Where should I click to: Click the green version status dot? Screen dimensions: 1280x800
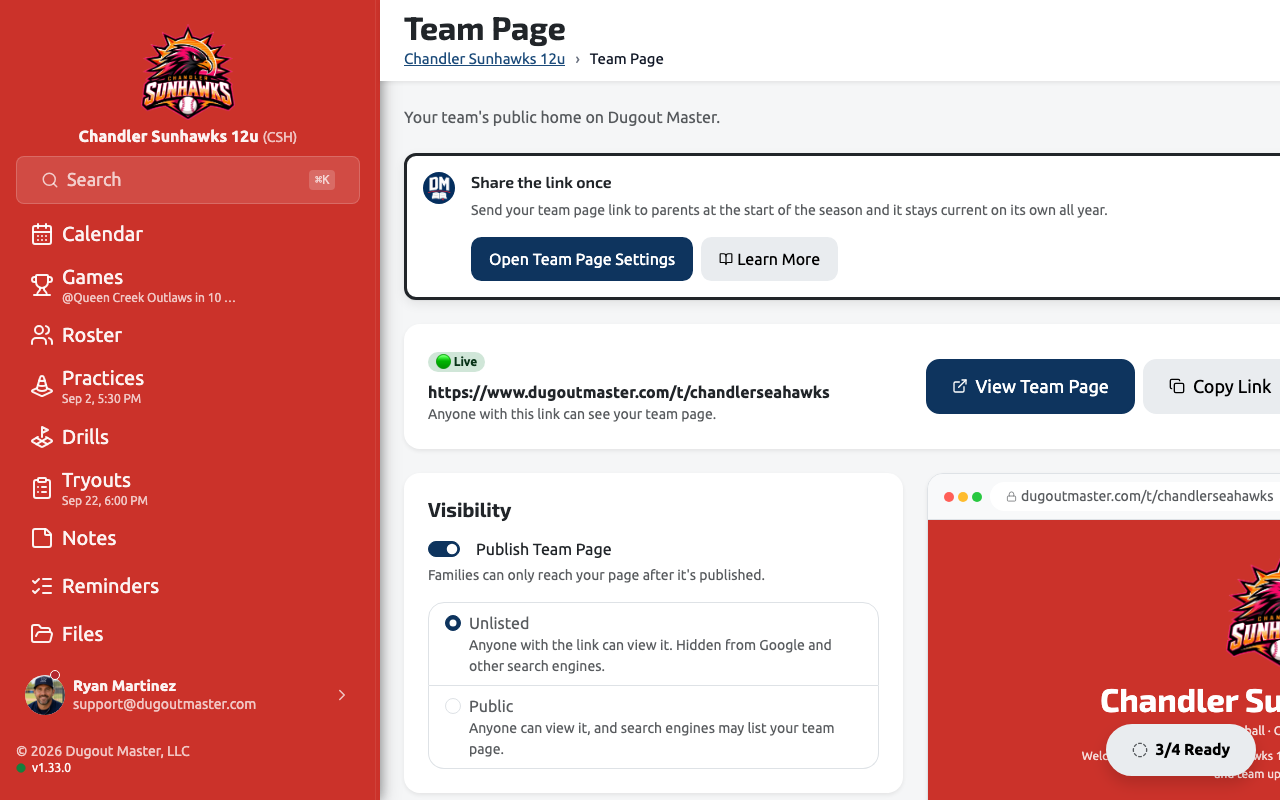21,768
